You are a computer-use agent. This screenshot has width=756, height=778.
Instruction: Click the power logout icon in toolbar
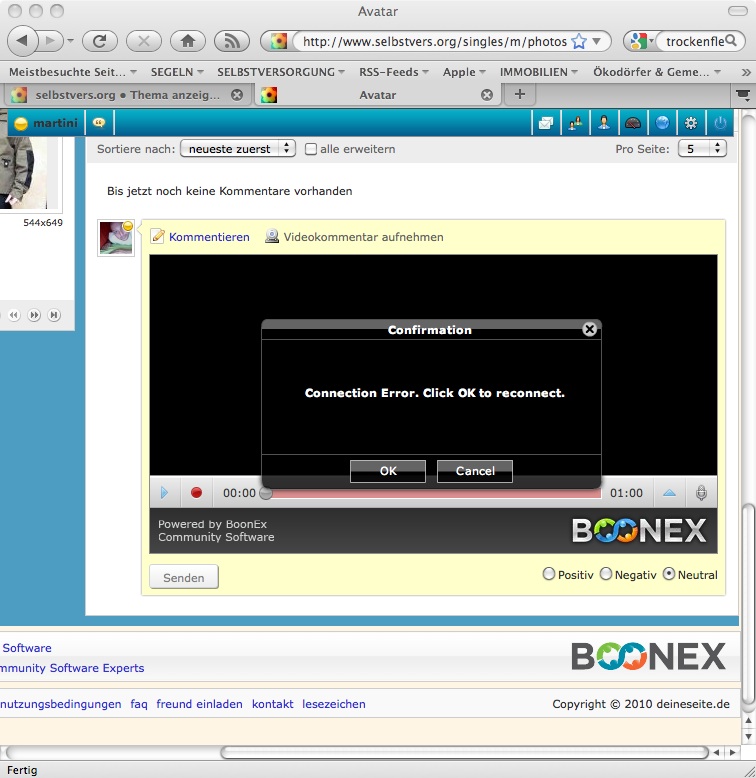coord(720,123)
